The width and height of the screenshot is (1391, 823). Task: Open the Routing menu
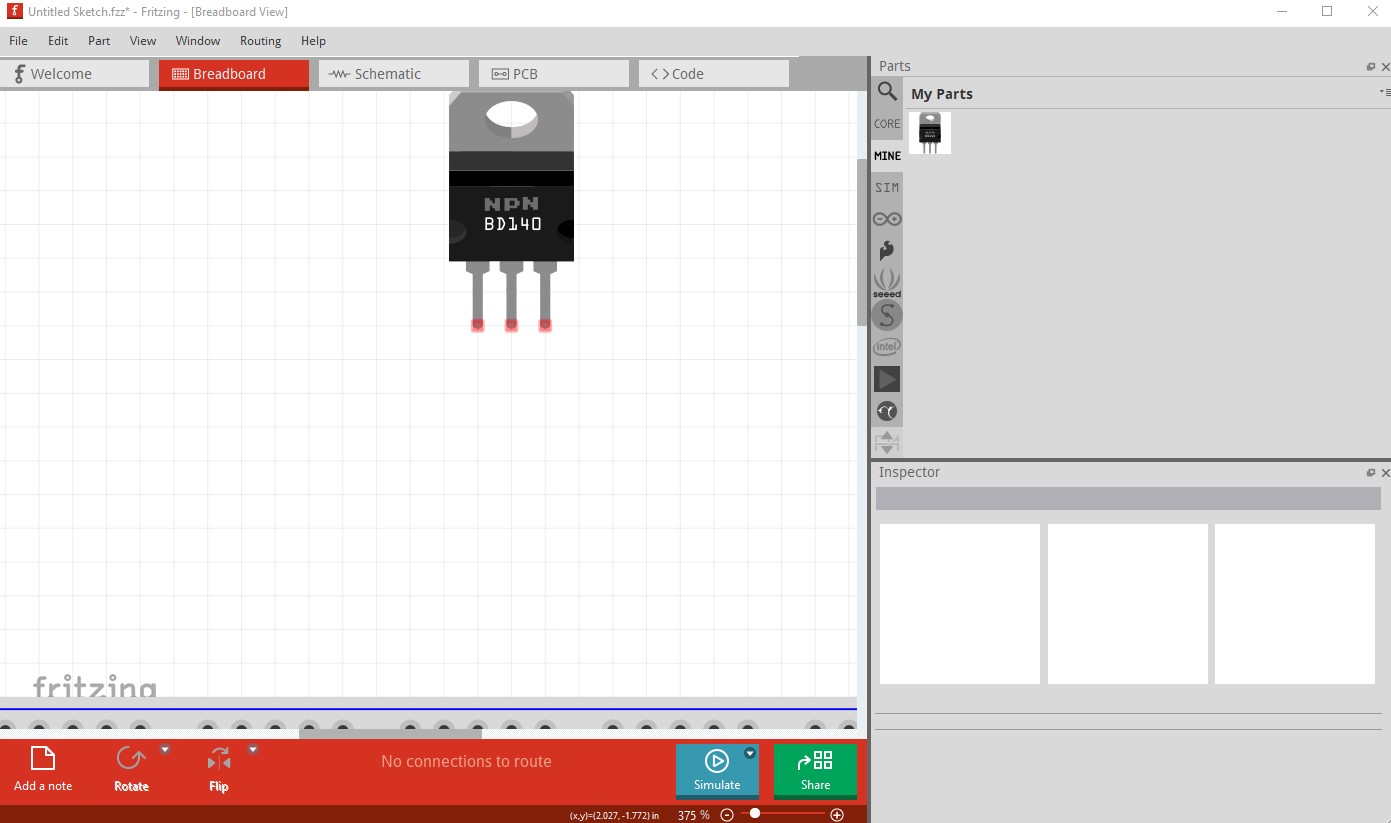[x=260, y=41]
